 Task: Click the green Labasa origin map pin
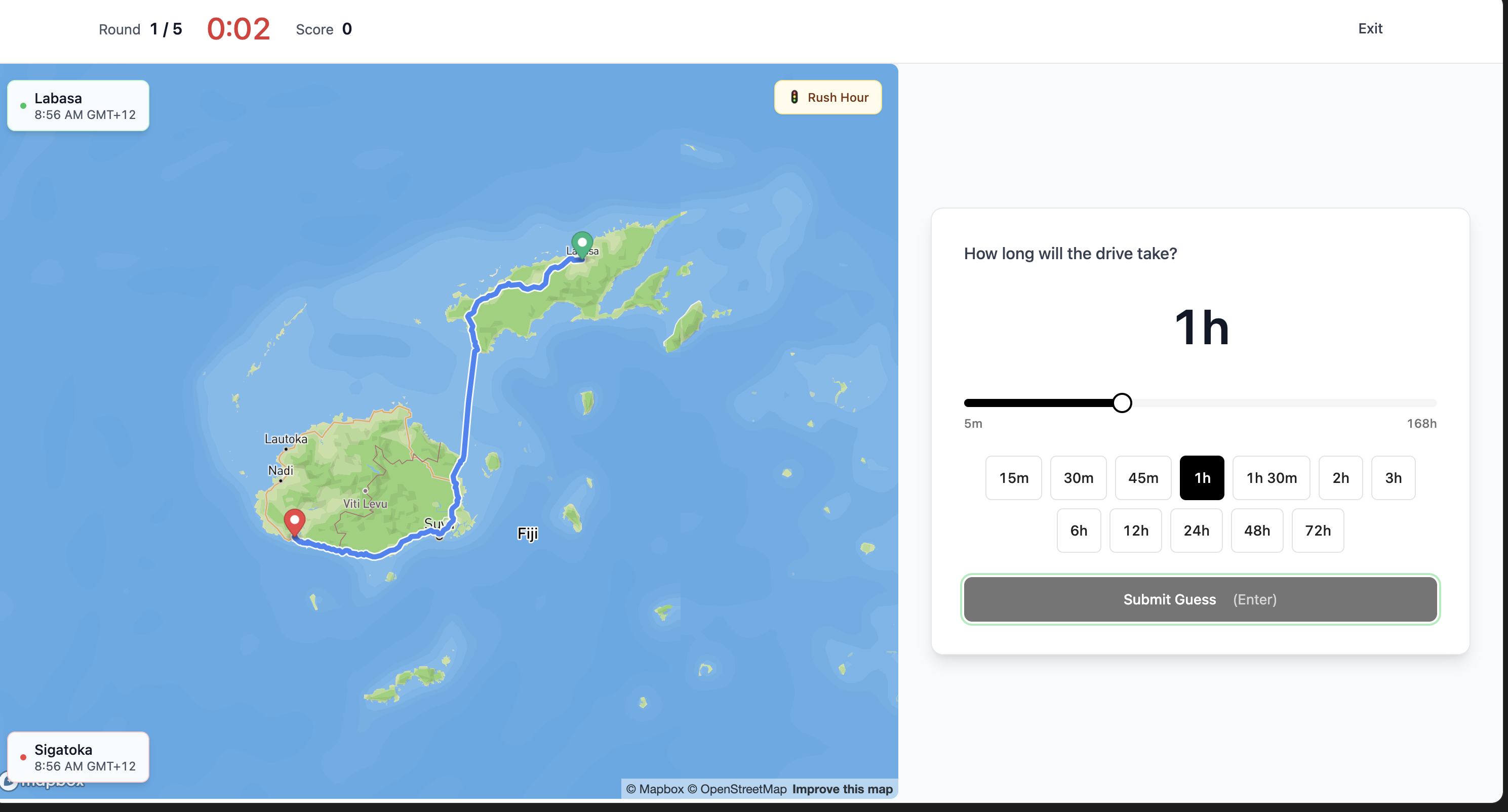pos(581,243)
